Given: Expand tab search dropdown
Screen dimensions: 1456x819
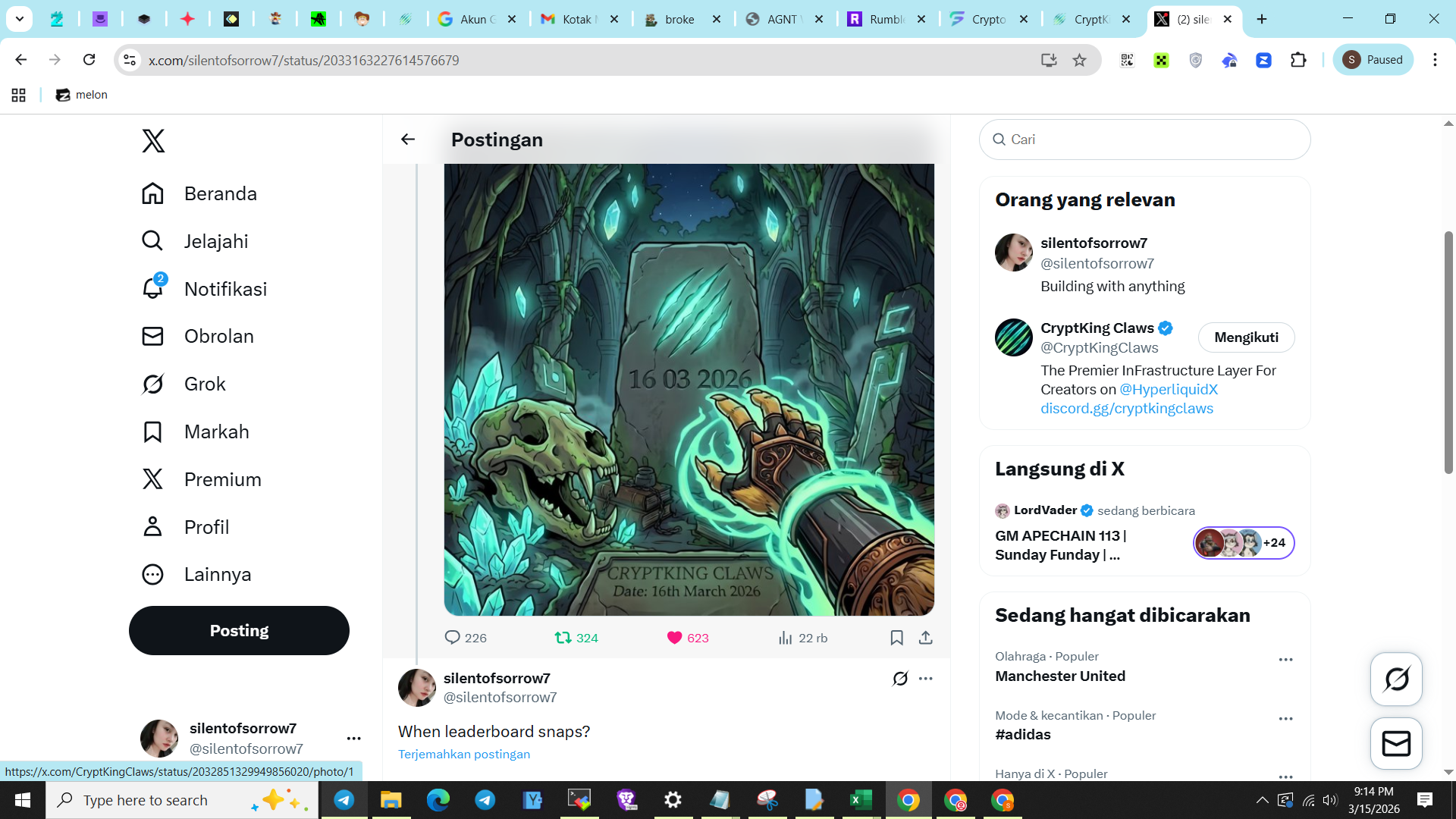Looking at the screenshot, I should (20, 19).
